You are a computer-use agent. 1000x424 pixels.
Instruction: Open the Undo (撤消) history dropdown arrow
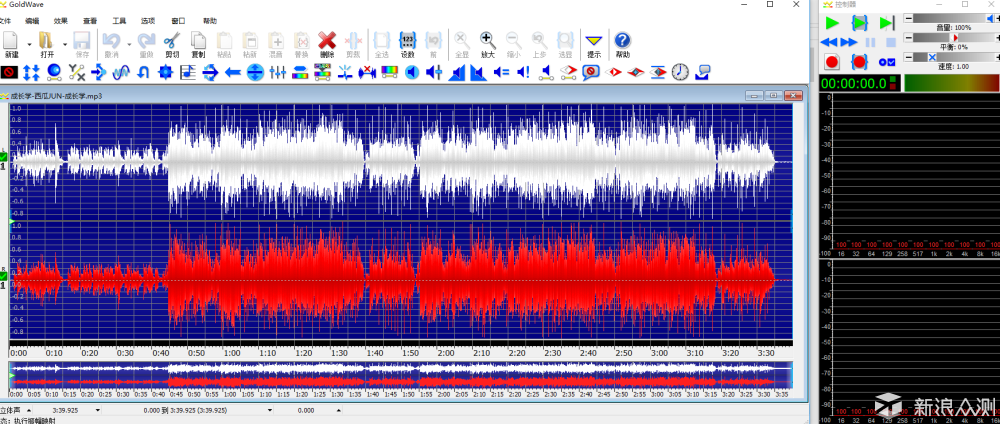tap(129, 45)
